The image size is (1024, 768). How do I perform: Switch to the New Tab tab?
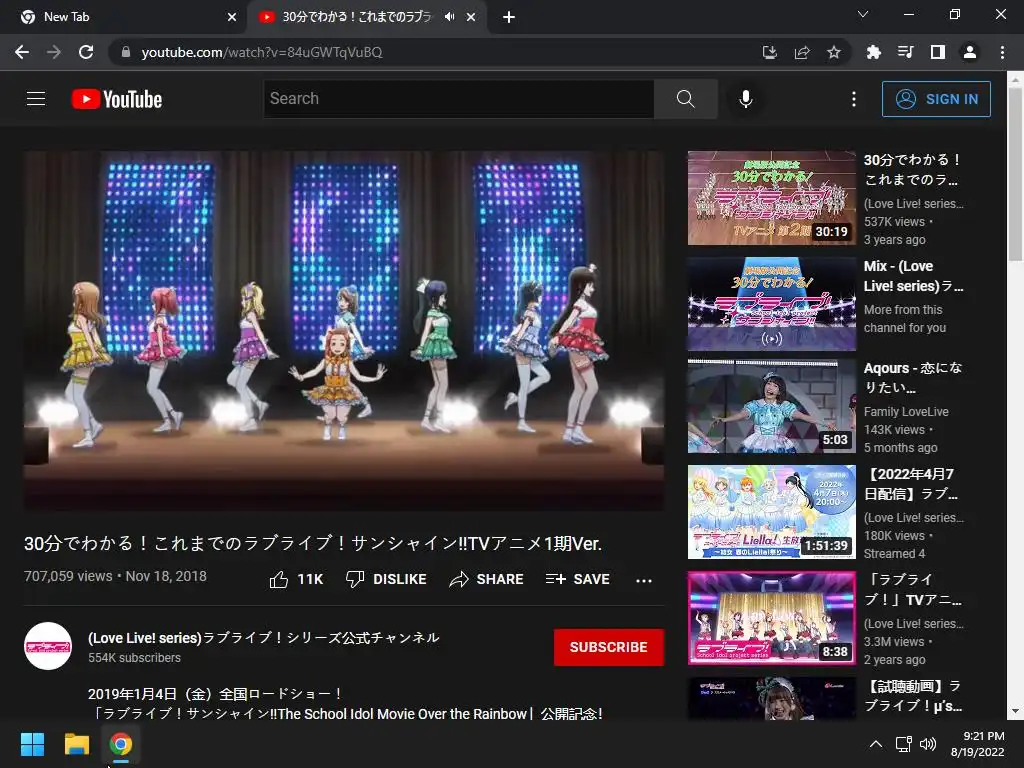[124, 17]
